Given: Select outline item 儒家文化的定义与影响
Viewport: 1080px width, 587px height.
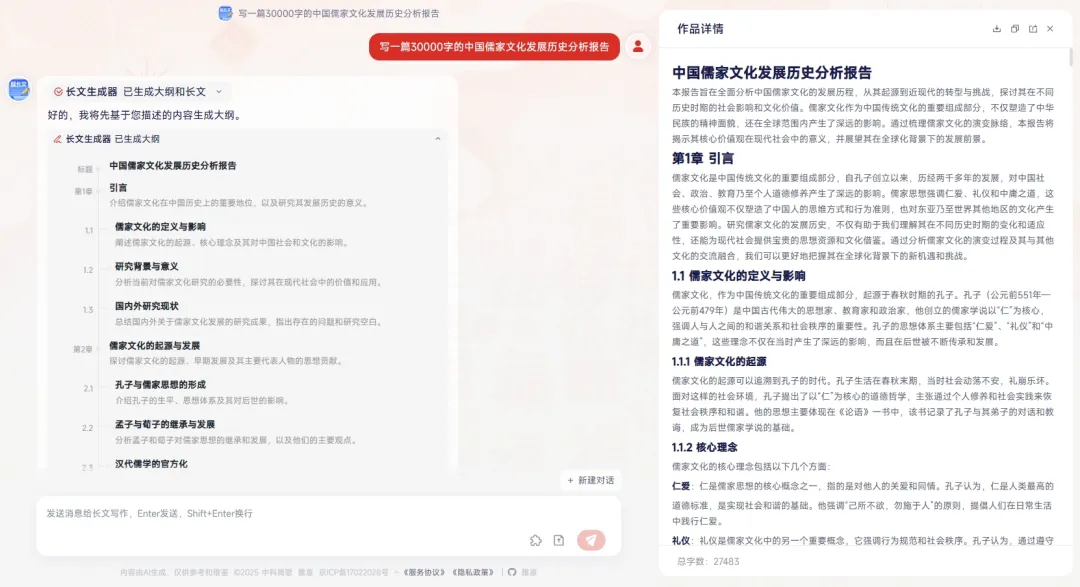Looking at the screenshot, I should (x=160, y=227).
